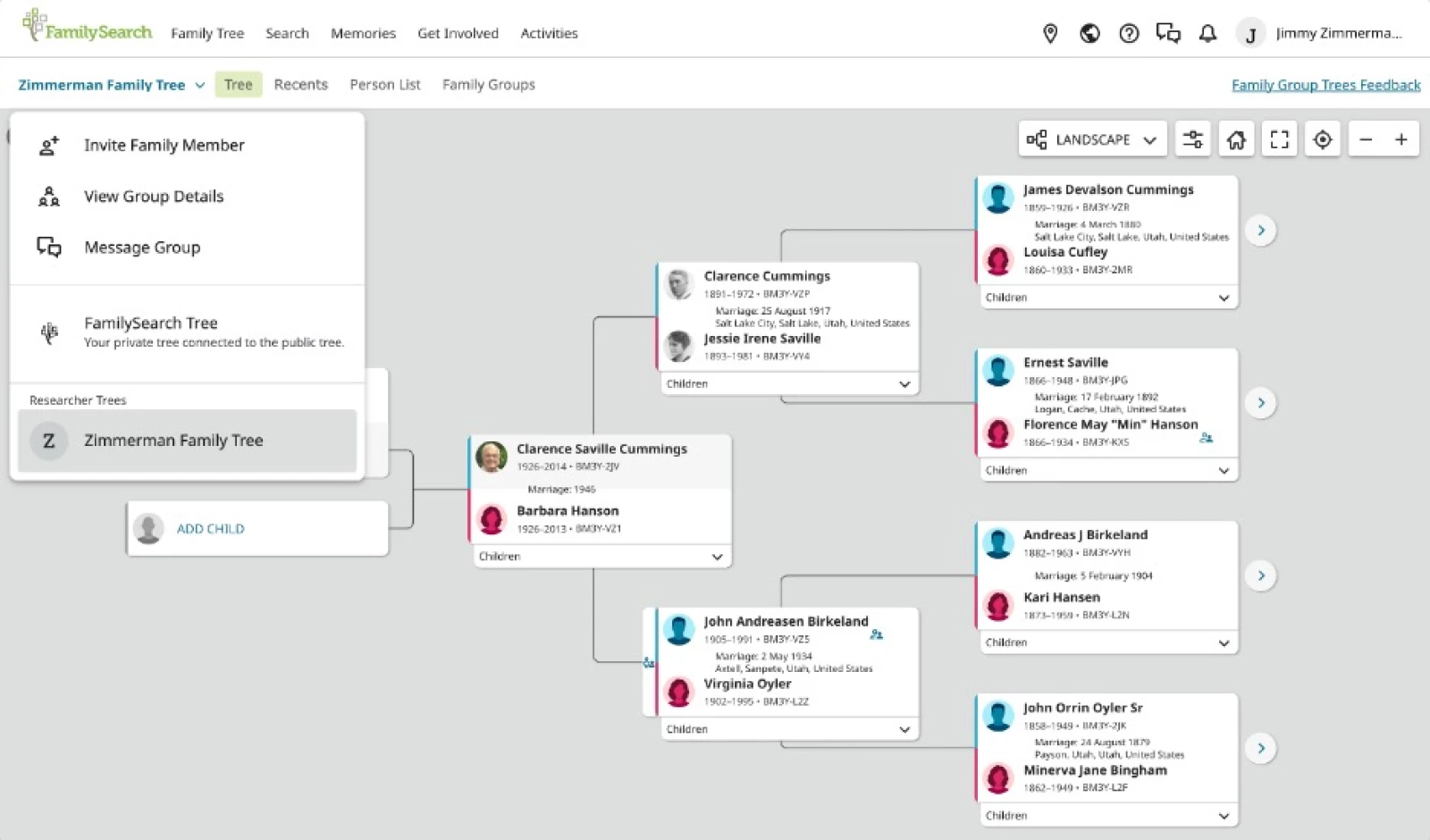
Task: Toggle fullscreen view icon
Action: pos(1279,139)
